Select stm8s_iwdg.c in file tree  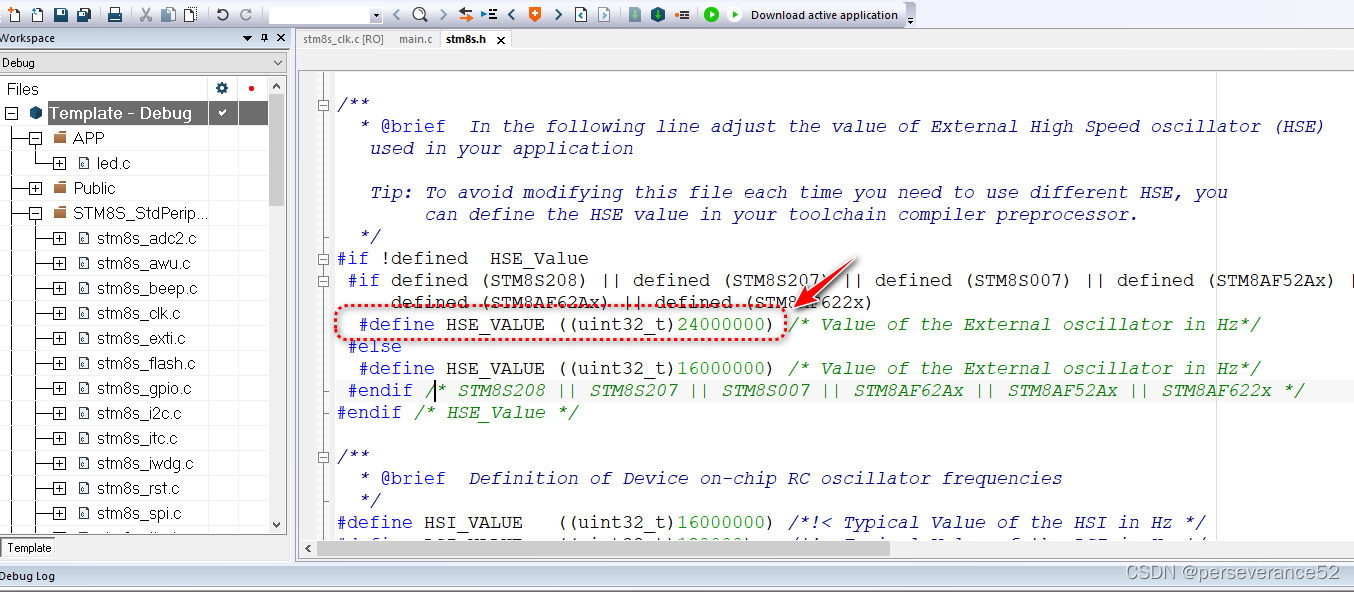145,464
